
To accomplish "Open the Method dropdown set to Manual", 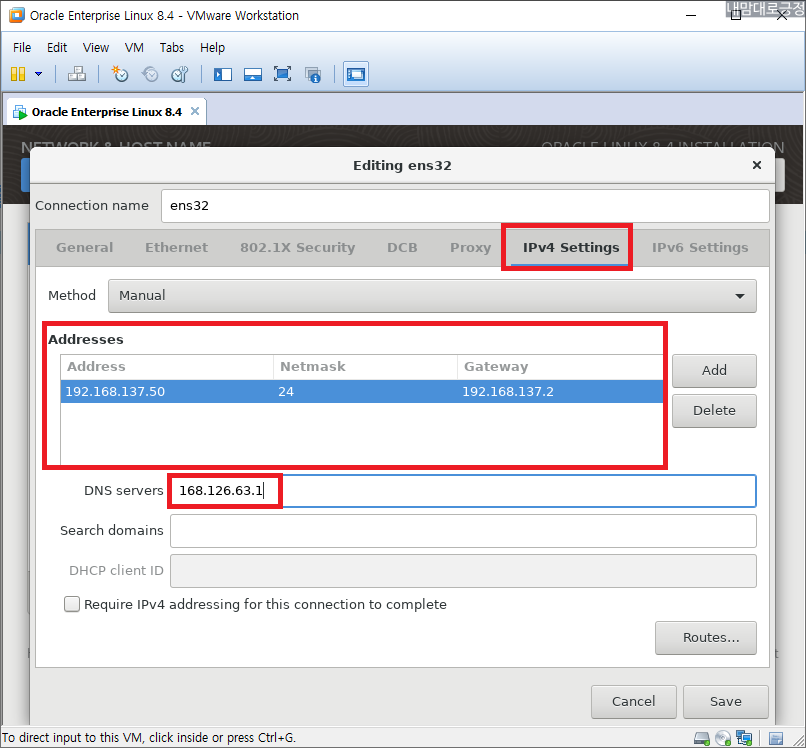I will pos(432,296).
